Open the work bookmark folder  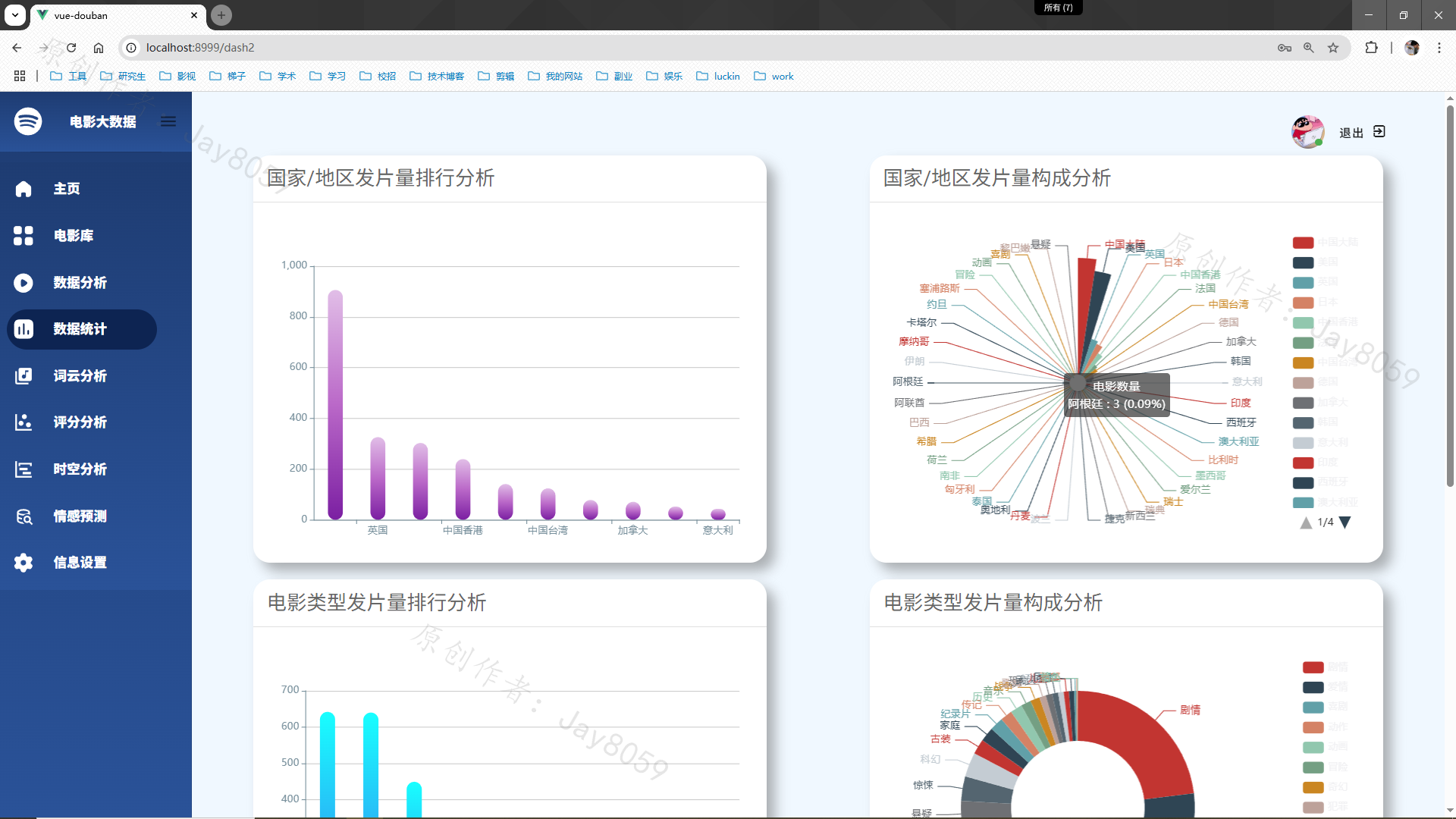(x=774, y=76)
